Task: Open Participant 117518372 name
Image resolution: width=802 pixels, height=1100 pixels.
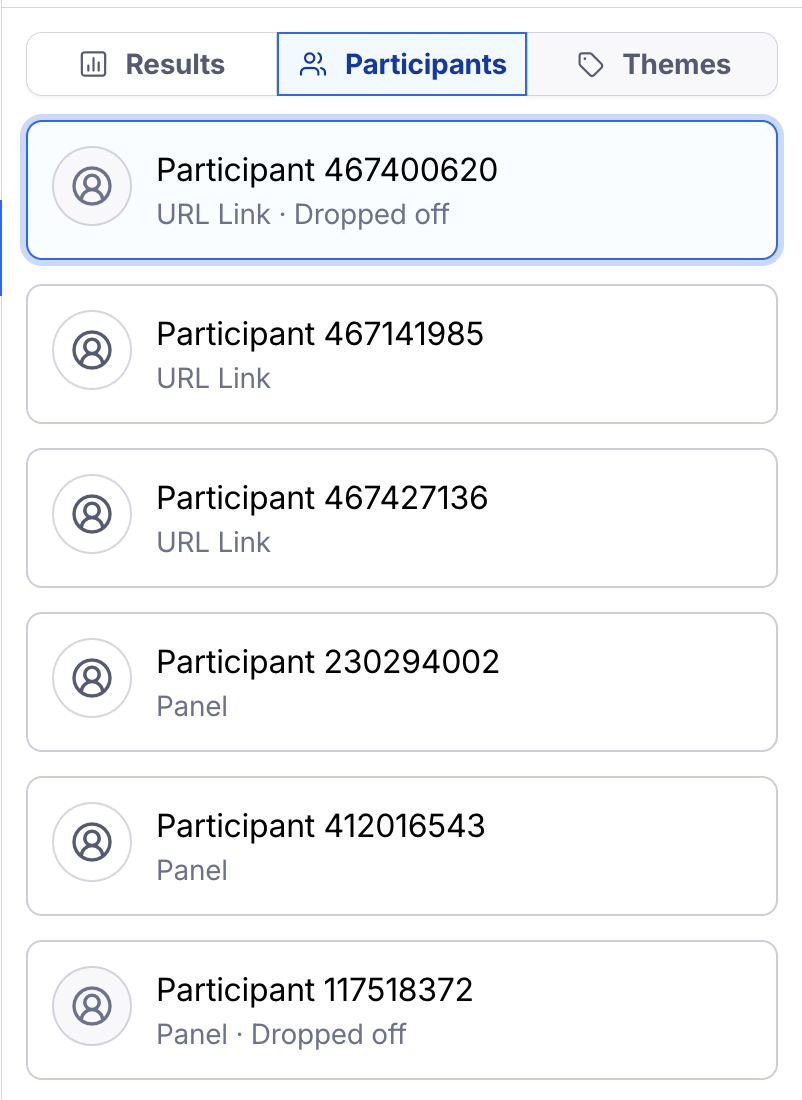Action: click(315, 990)
